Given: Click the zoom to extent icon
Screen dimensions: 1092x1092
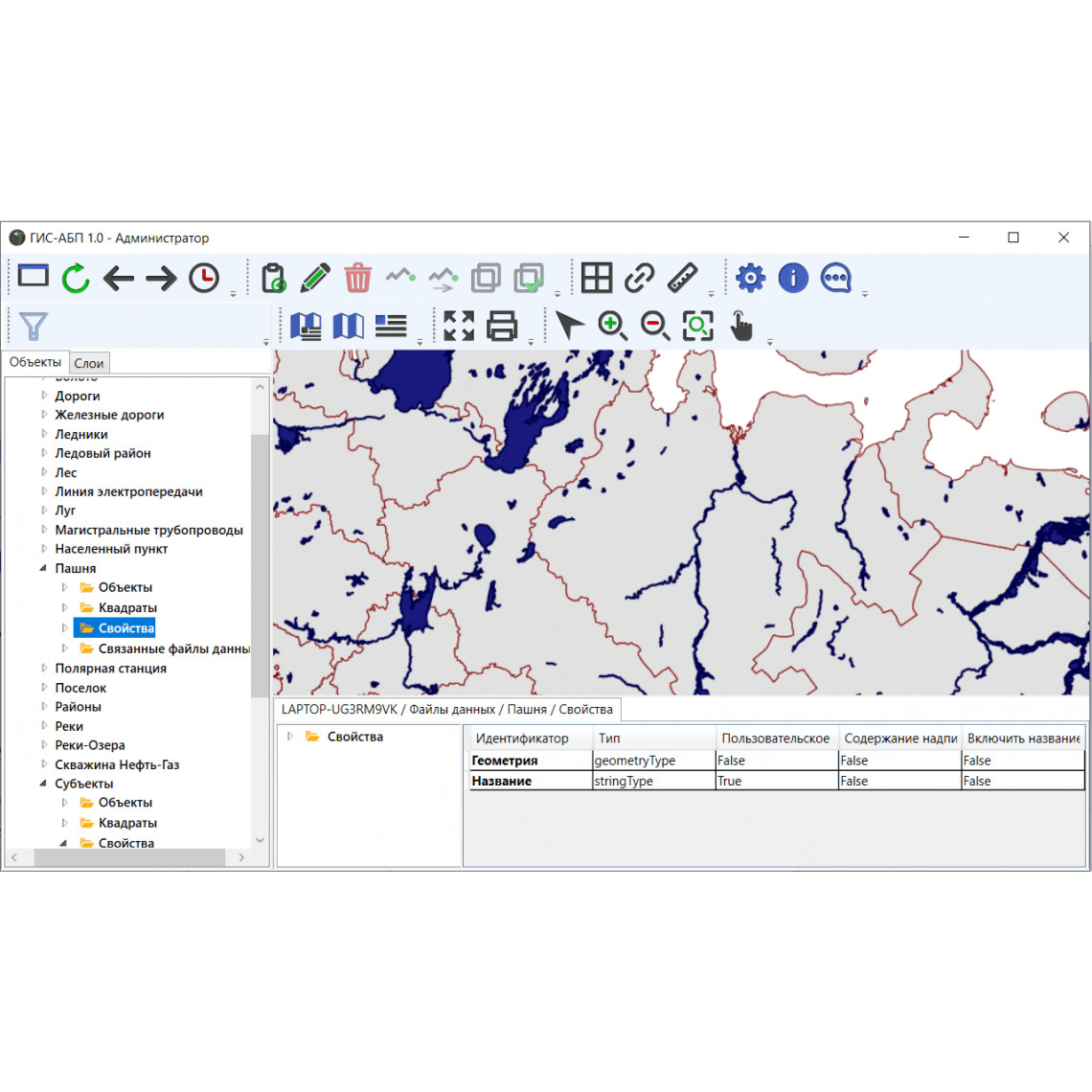Looking at the screenshot, I should coord(697,326).
